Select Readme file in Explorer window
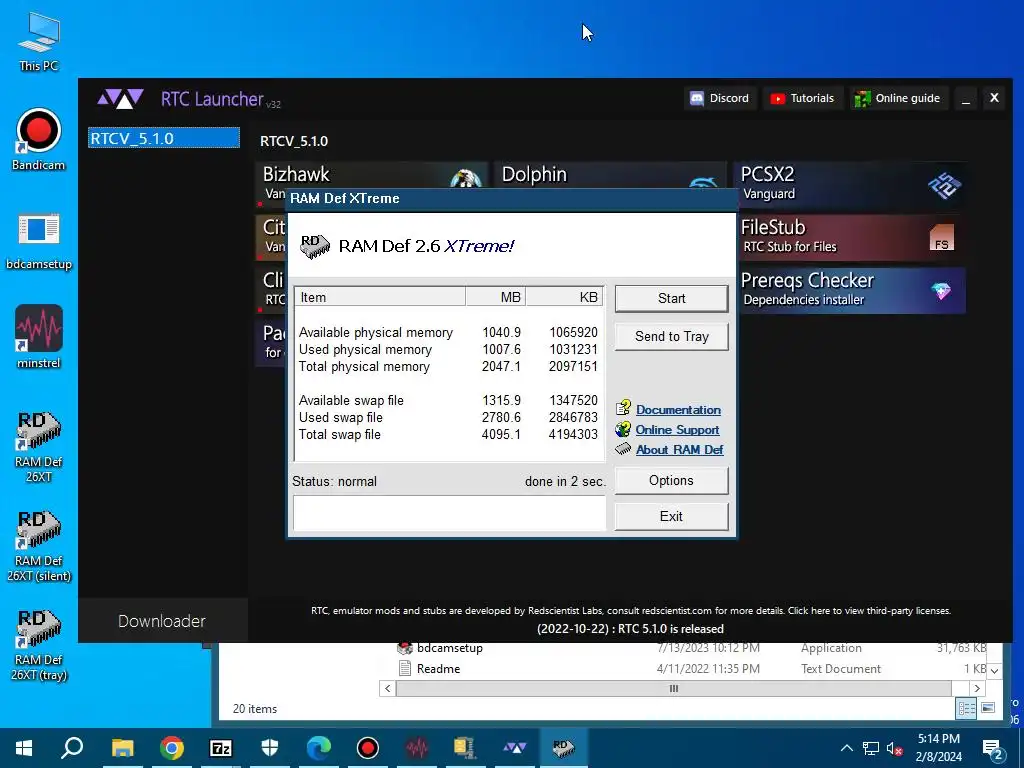 692,669
